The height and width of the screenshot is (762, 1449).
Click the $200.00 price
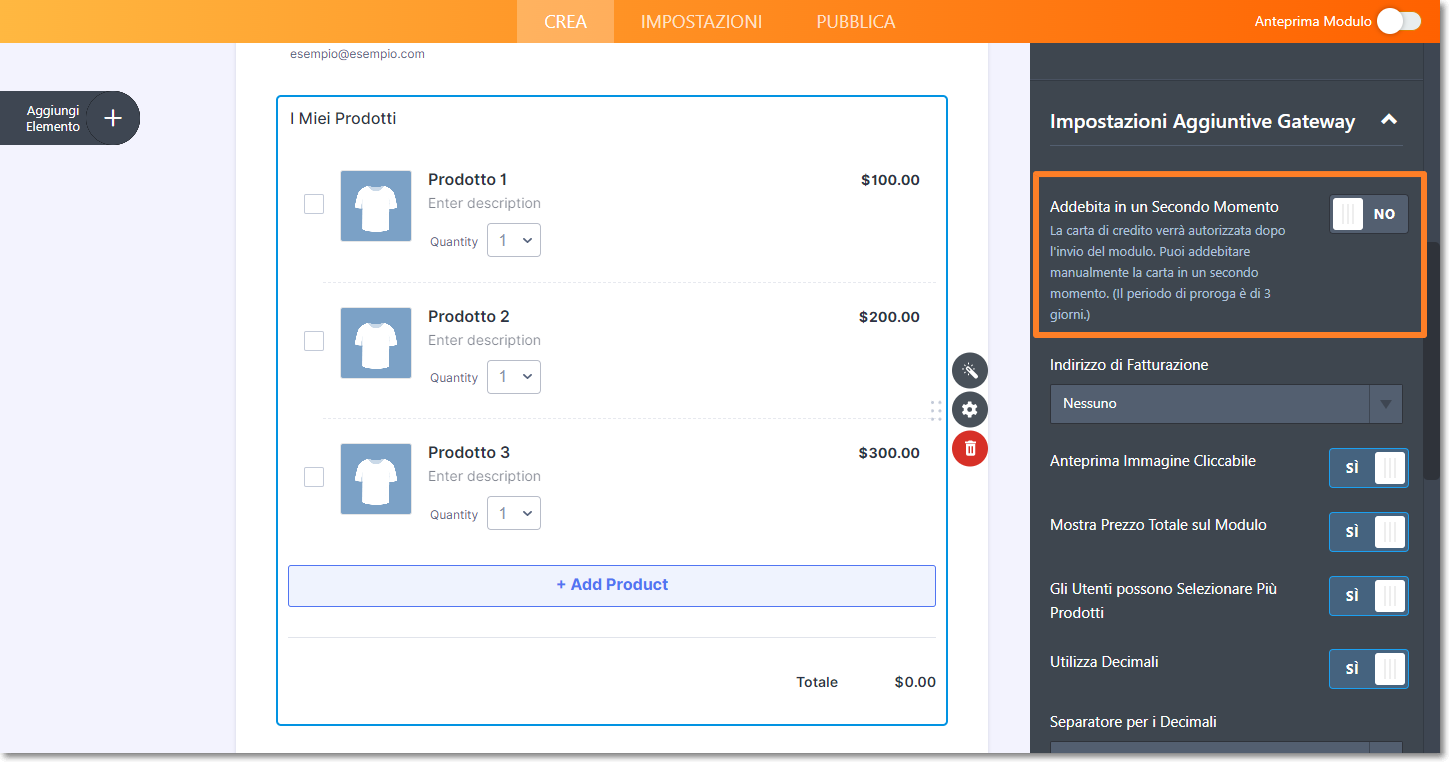pos(889,317)
